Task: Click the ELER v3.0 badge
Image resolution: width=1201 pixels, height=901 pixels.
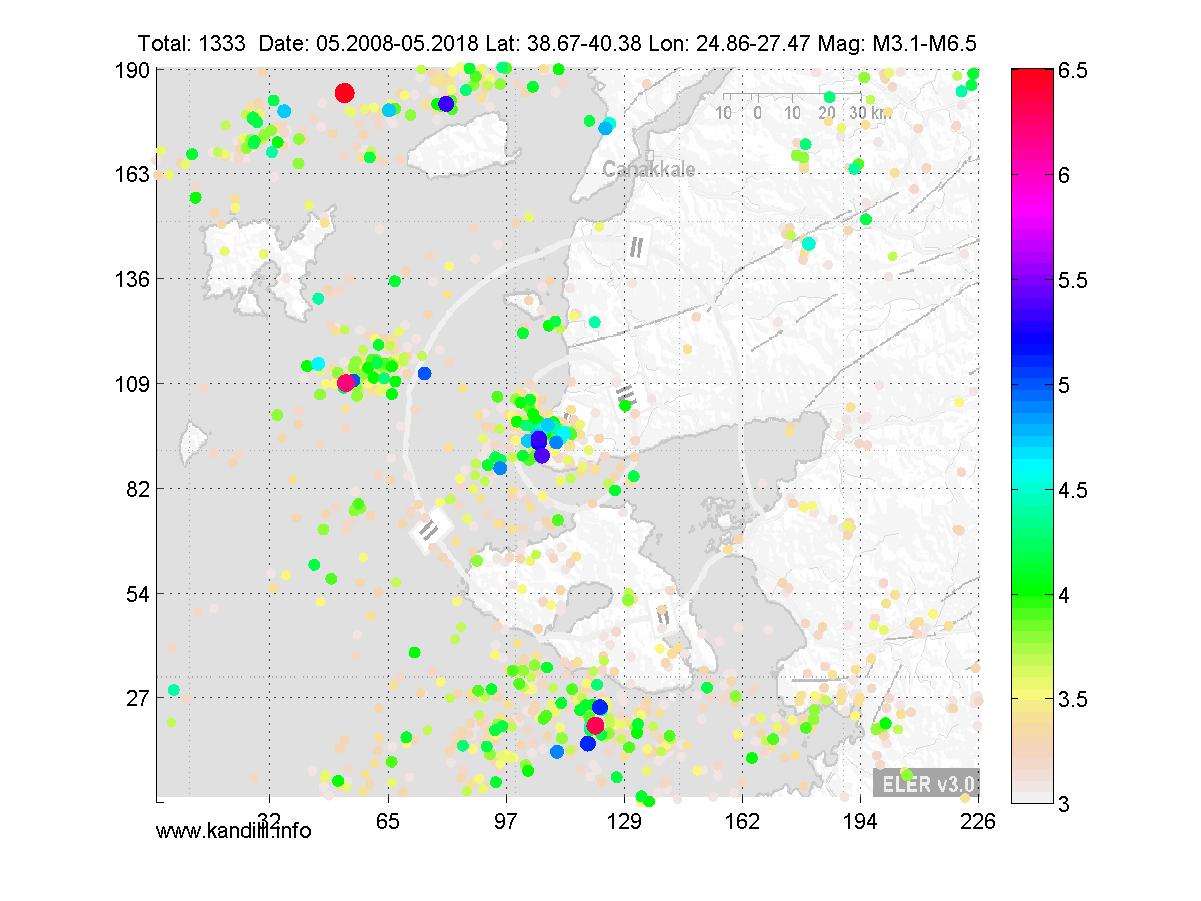Action: [925, 783]
